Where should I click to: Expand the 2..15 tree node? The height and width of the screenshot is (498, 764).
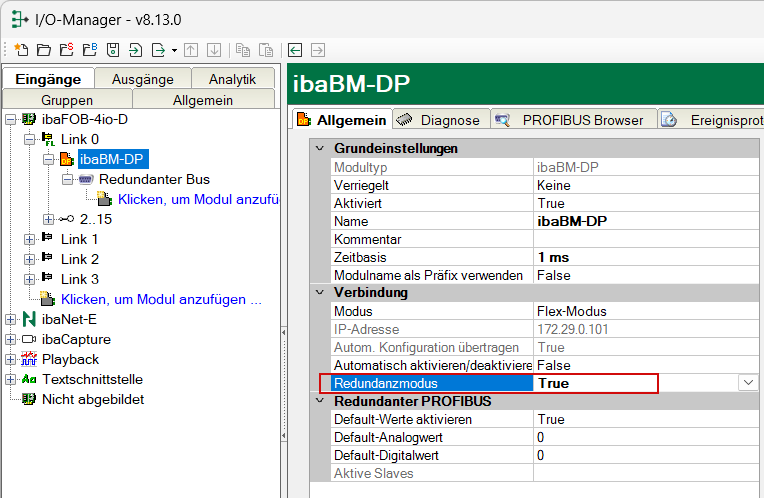click(48, 219)
